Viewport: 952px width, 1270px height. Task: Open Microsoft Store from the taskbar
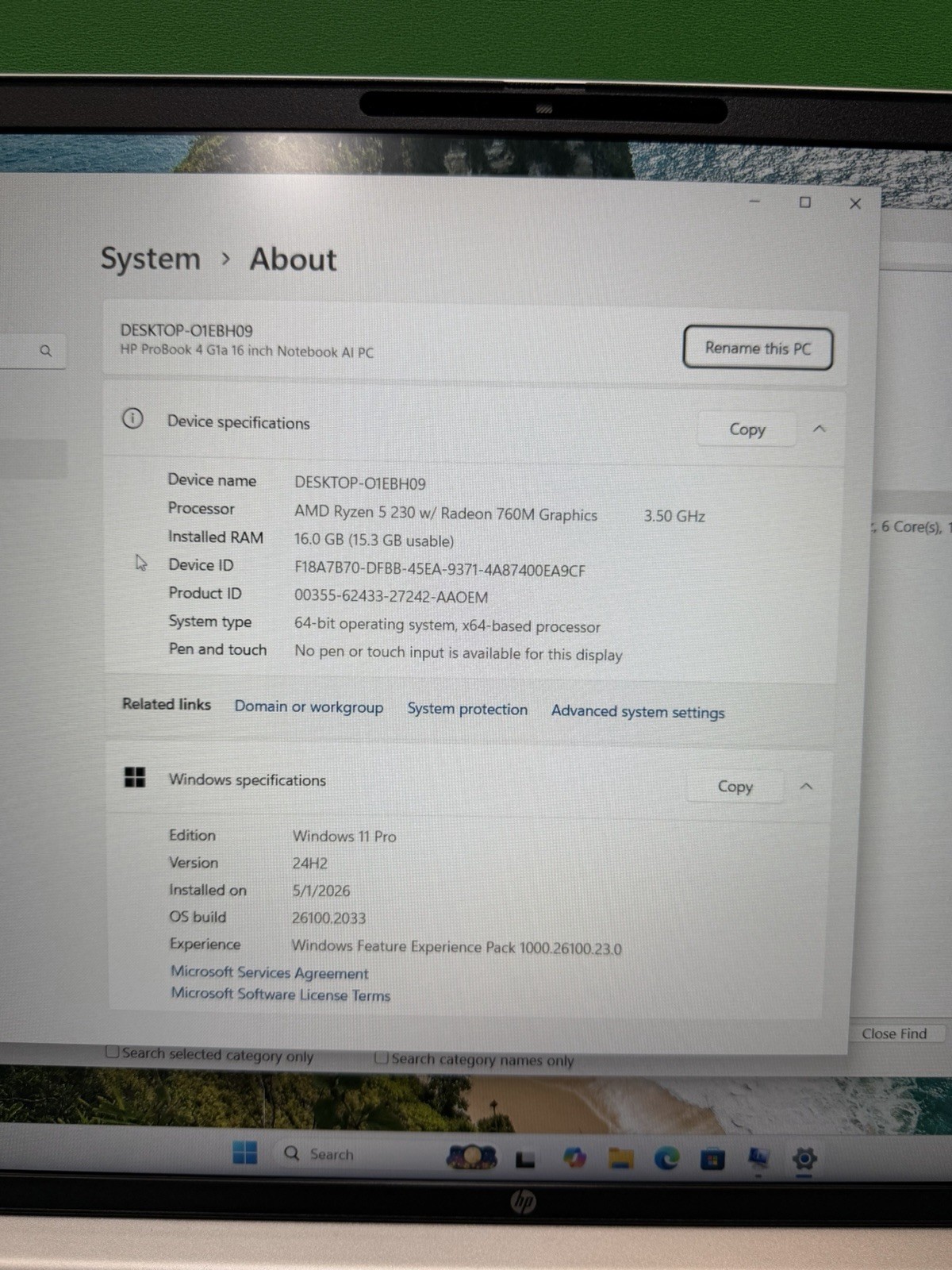(712, 1160)
